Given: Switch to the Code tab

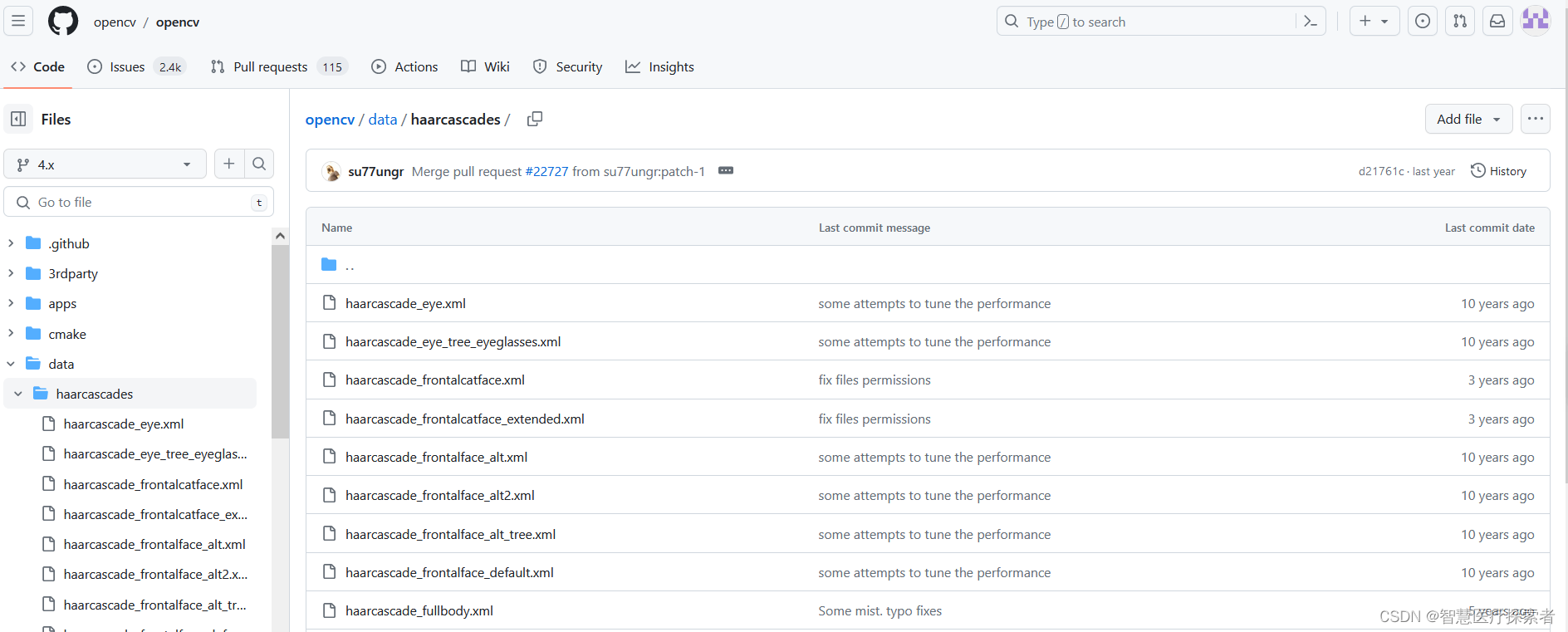Looking at the screenshot, I should (38, 66).
